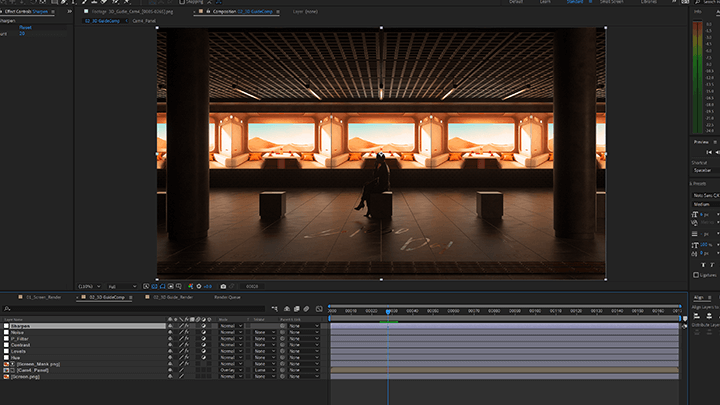The width and height of the screenshot is (720, 405).
Task: Switch to the 02_3D Guide_Render timeline tab
Action: coord(173,297)
